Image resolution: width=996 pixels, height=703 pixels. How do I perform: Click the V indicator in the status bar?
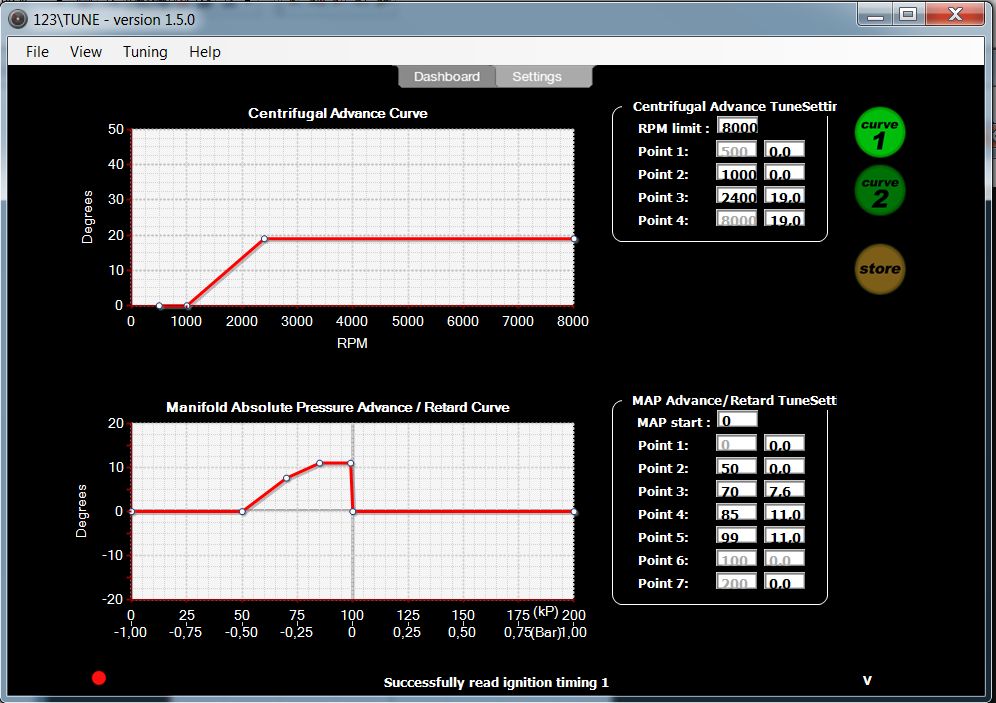(x=867, y=681)
